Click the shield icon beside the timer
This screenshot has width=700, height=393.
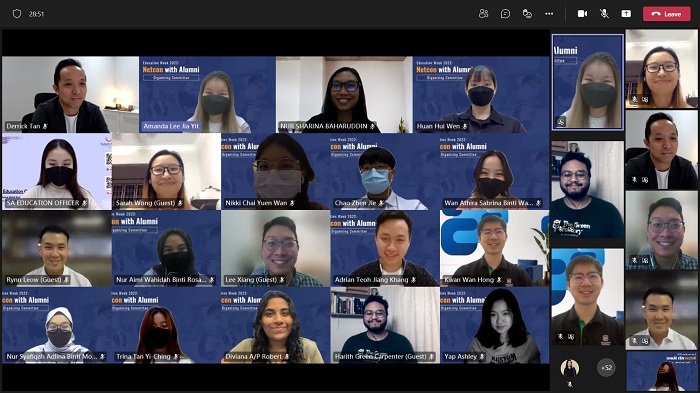click(17, 14)
